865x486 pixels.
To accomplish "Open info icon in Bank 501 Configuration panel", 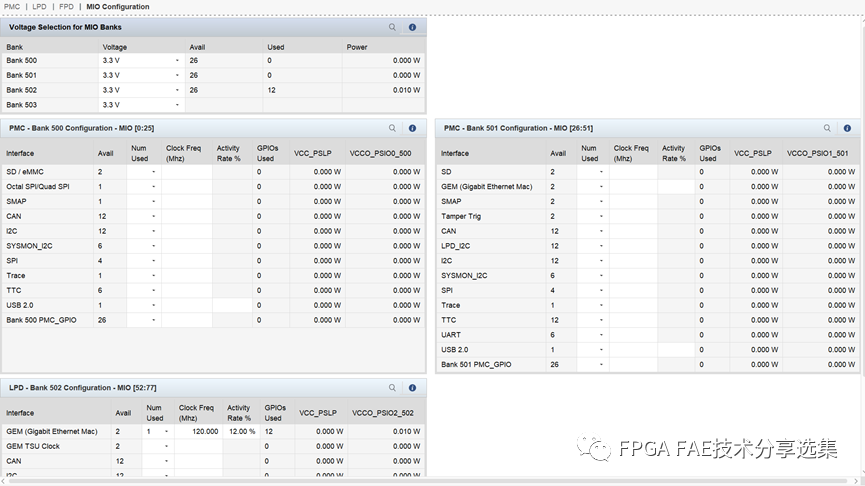I will [x=847, y=128].
